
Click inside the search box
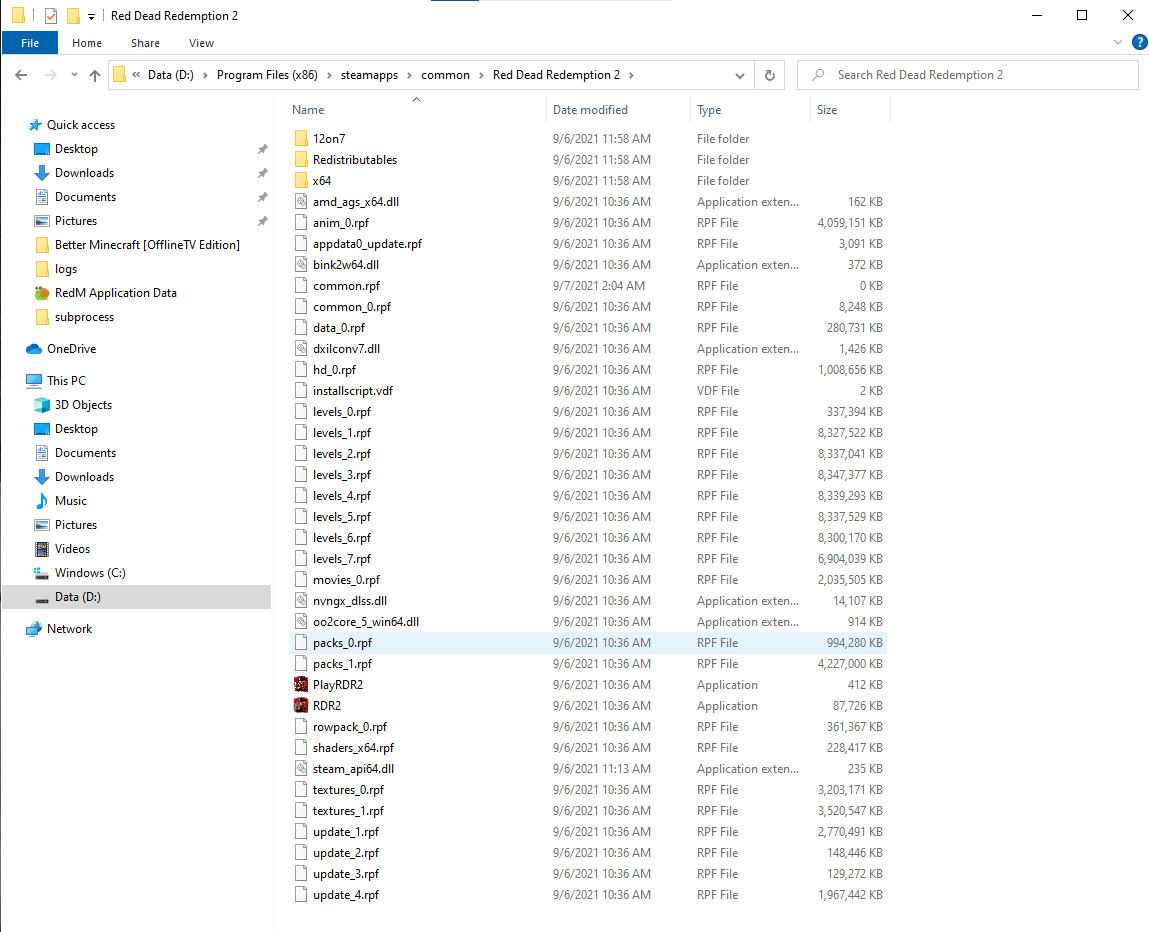click(965, 75)
